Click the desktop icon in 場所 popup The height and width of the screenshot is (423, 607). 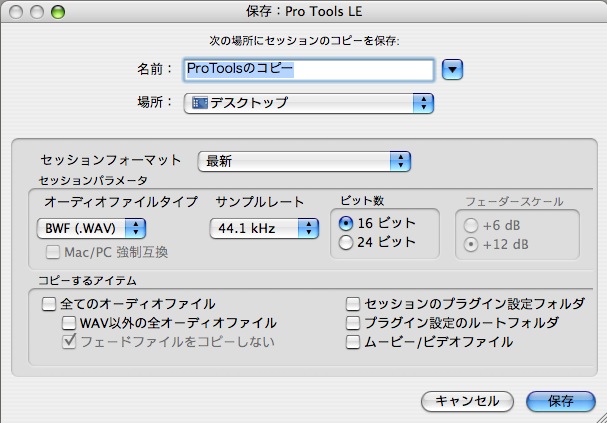click(199, 103)
